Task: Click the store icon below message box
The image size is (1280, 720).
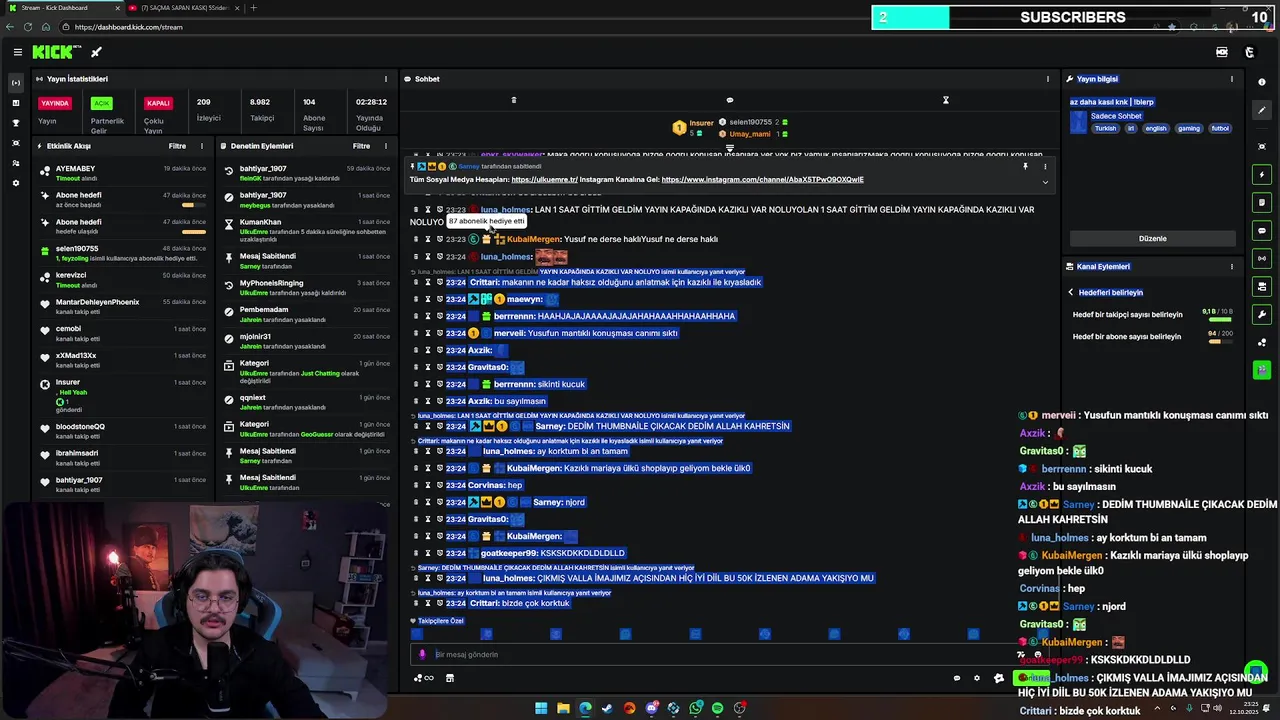Action: [x=450, y=678]
